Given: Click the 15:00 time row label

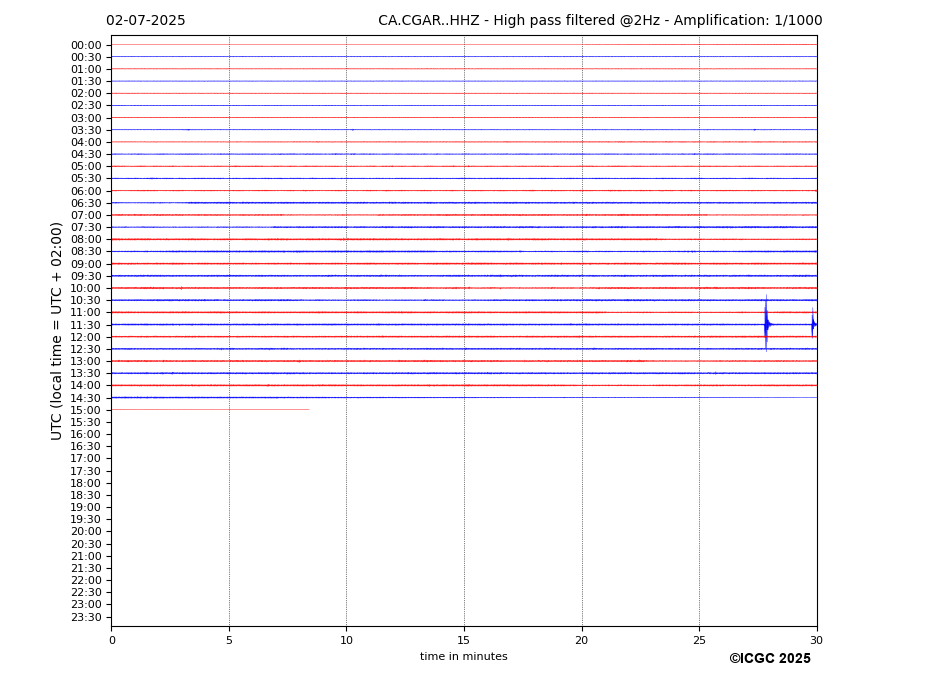Looking at the screenshot, I should click(86, 410).
